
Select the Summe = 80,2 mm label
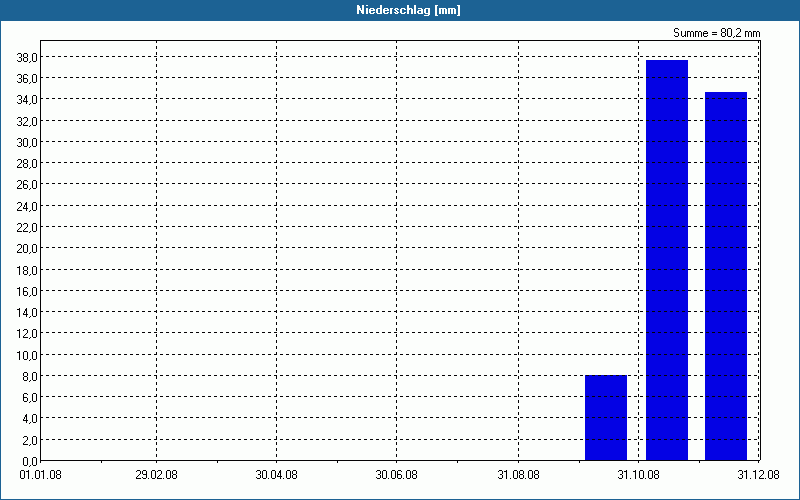716,33
